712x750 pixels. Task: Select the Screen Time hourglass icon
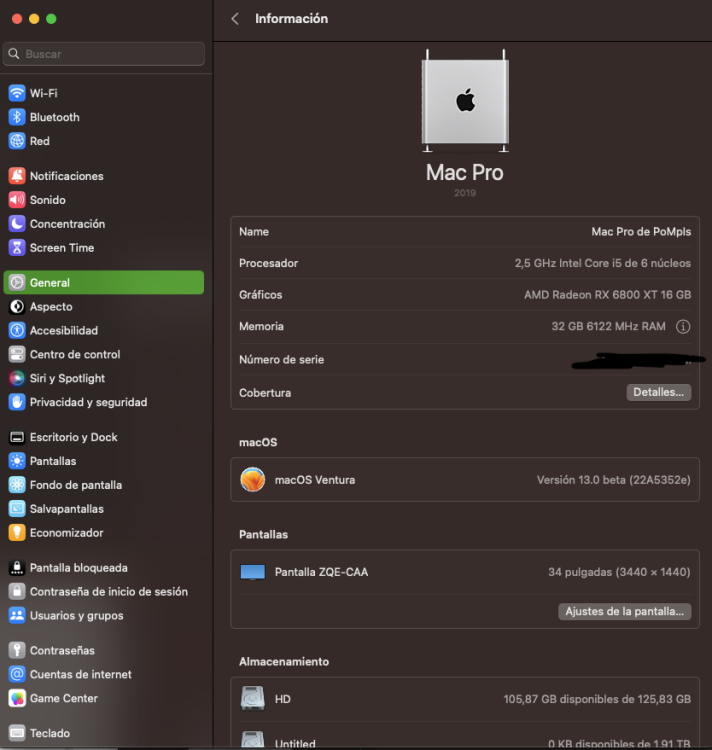(x=17, y=247)
